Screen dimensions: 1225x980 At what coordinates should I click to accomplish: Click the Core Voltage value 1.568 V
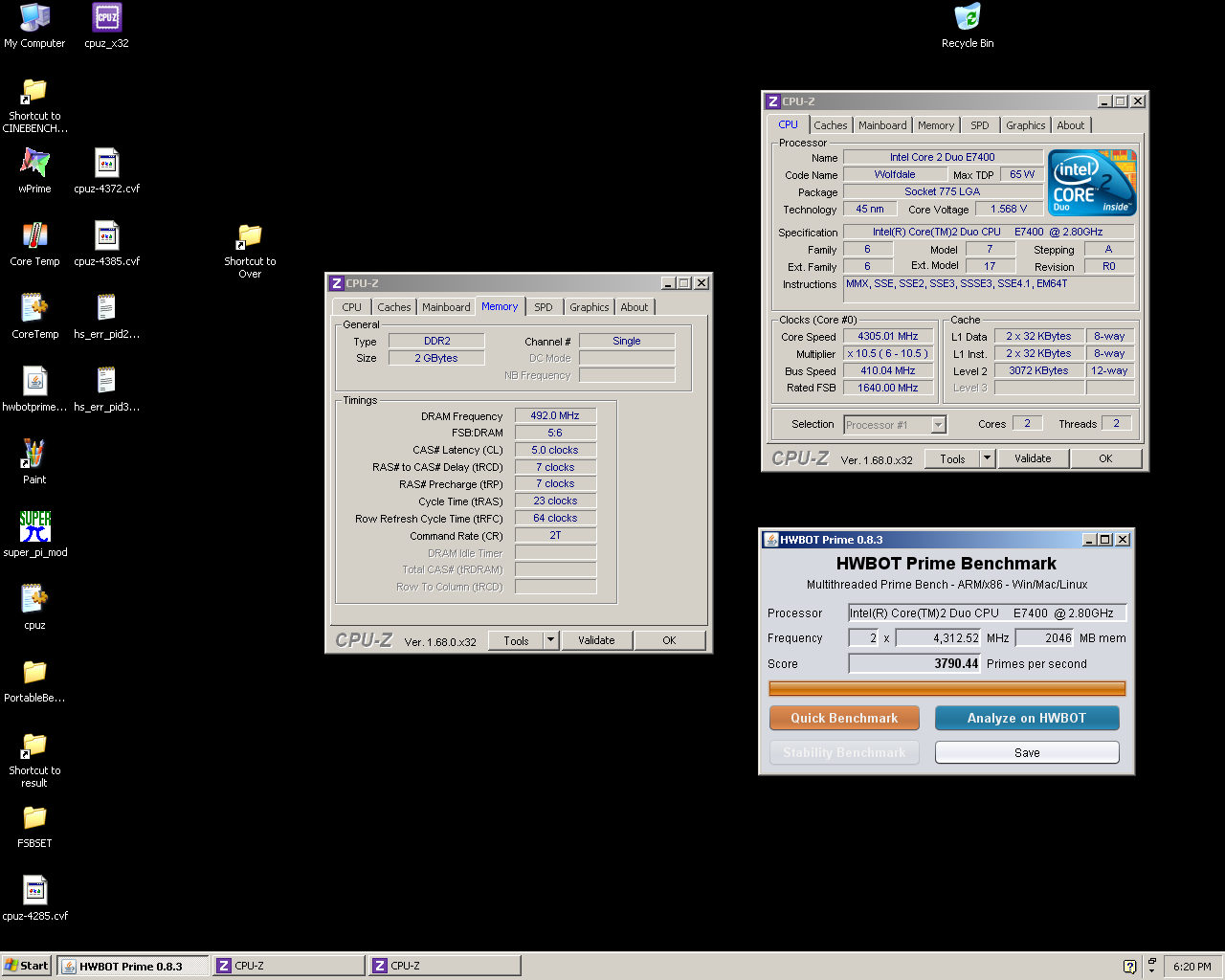tap(1009, 209)
